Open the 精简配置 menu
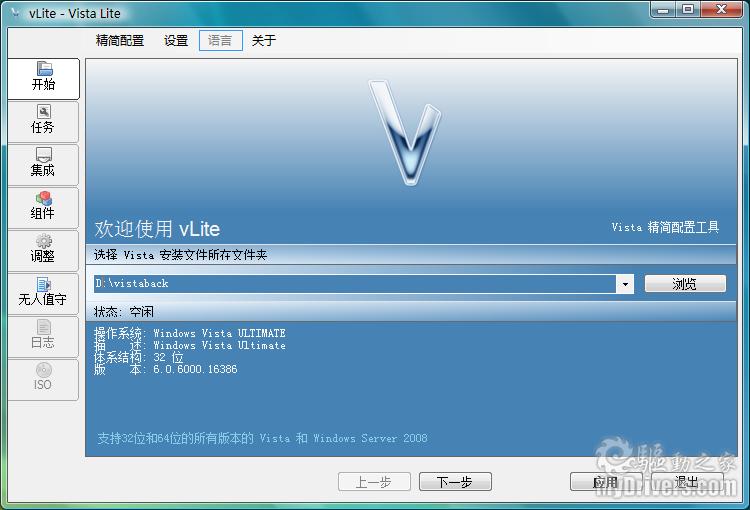 click(120, 40)
